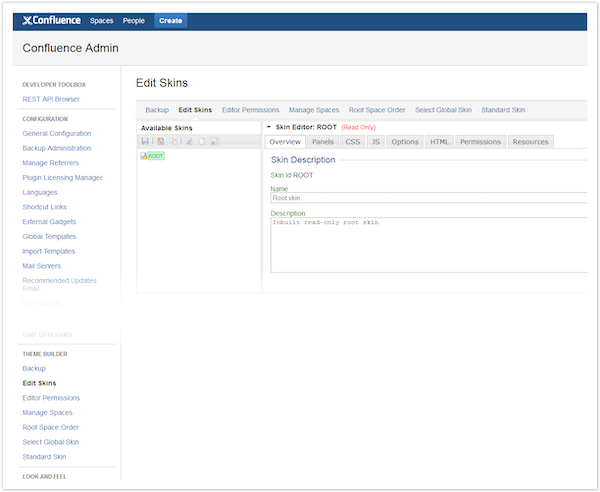Open Editor Permissions in the sidebar
The width and height of the screenshot is (600, 492).
(x=51, y=398)
